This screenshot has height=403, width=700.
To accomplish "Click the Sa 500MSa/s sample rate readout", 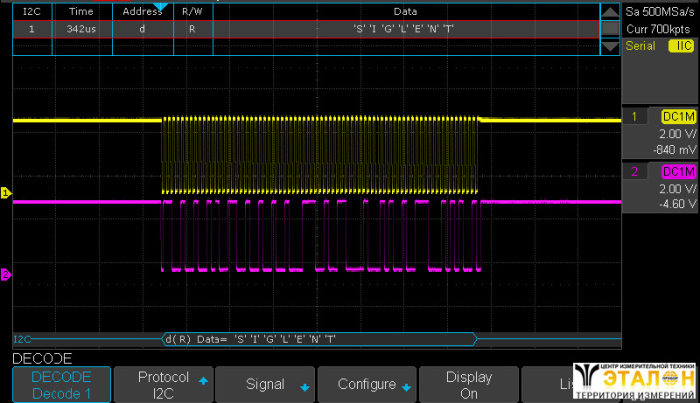I will pyautogui.click(x=659, y=11).
